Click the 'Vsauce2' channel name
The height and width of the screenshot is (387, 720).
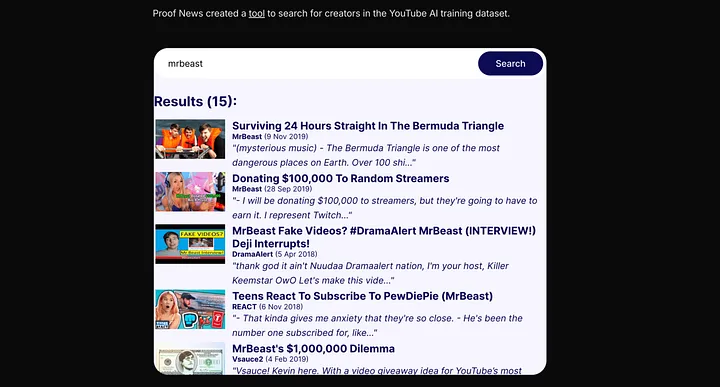coord(248,359)
